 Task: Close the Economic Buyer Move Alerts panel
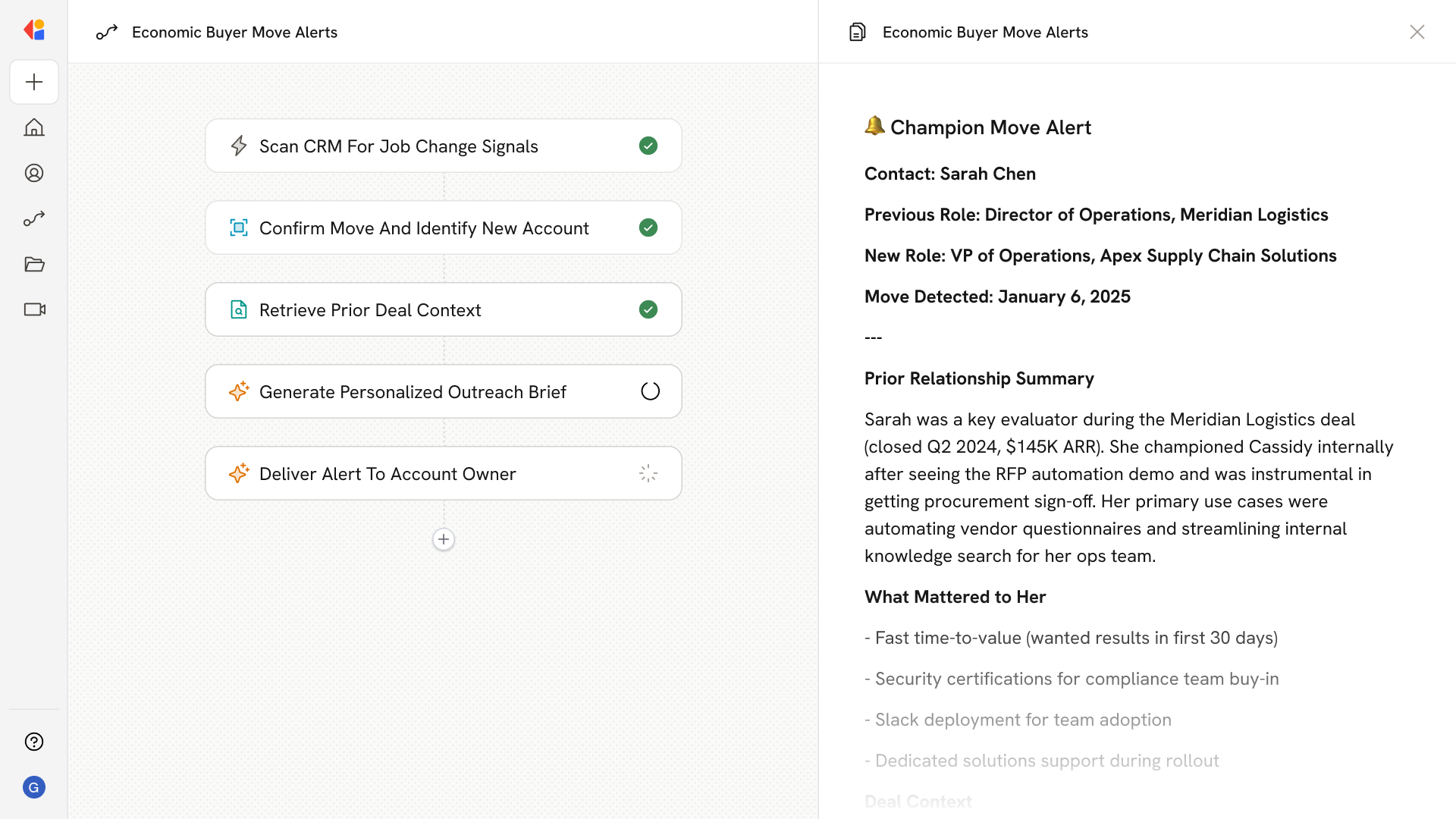pos(1417,32)
